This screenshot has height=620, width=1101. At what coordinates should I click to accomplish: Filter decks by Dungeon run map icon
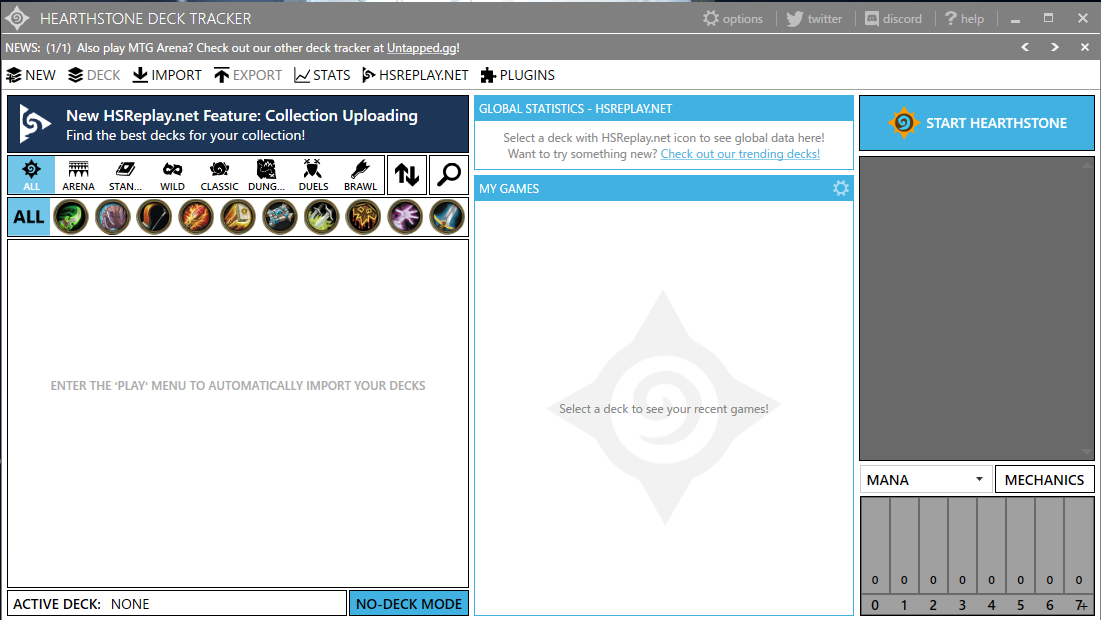266,175
